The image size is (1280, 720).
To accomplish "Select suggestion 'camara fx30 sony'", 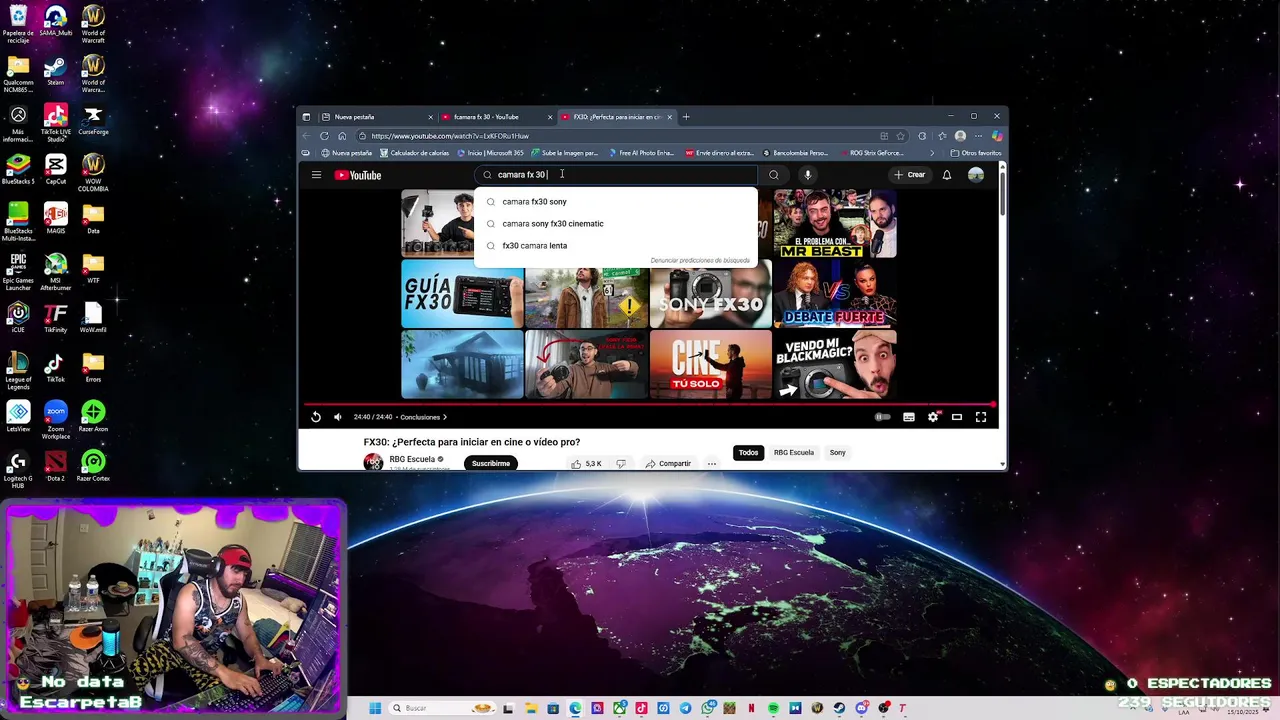I will [616, 202].
